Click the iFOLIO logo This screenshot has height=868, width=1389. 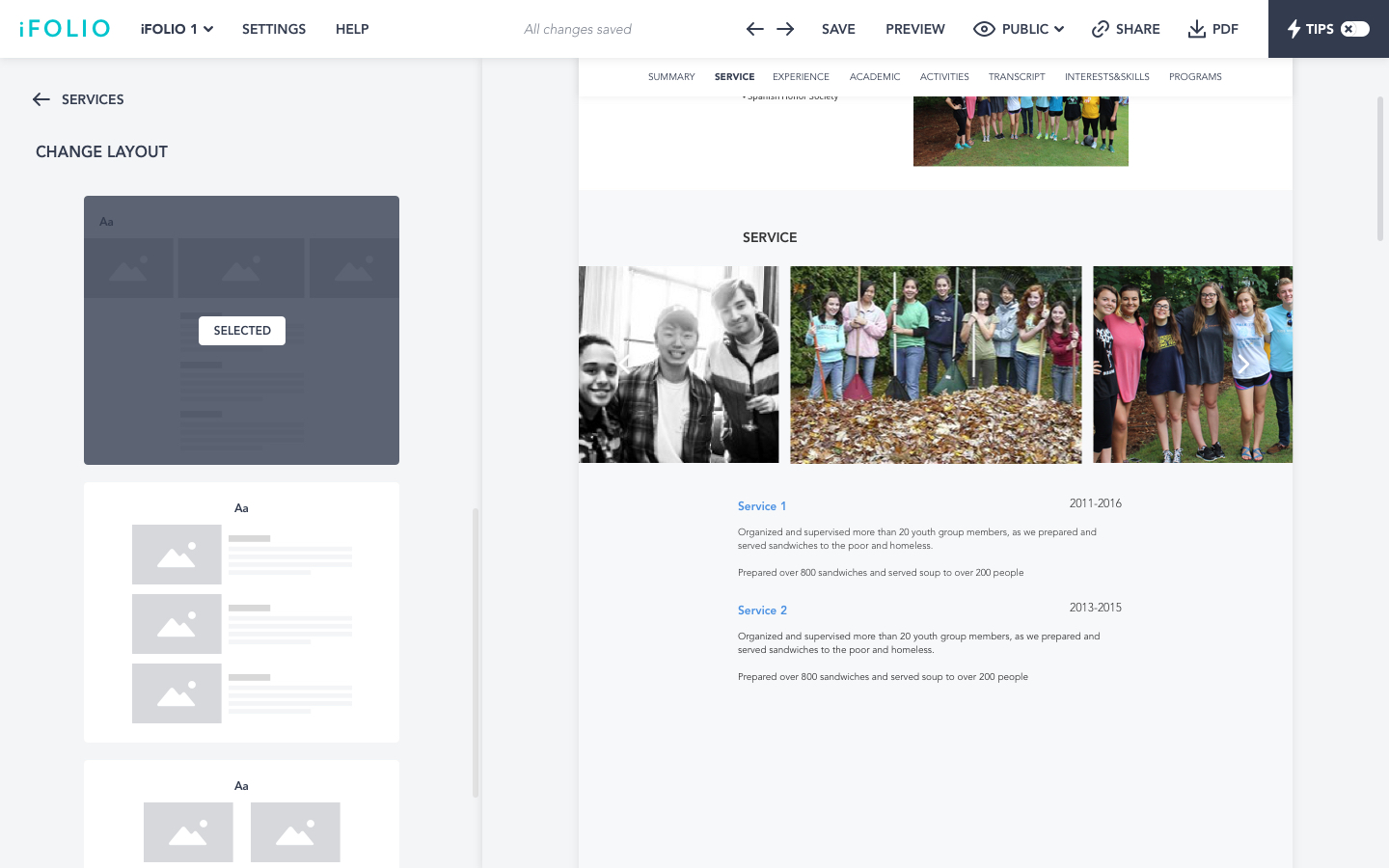point(65,29)
